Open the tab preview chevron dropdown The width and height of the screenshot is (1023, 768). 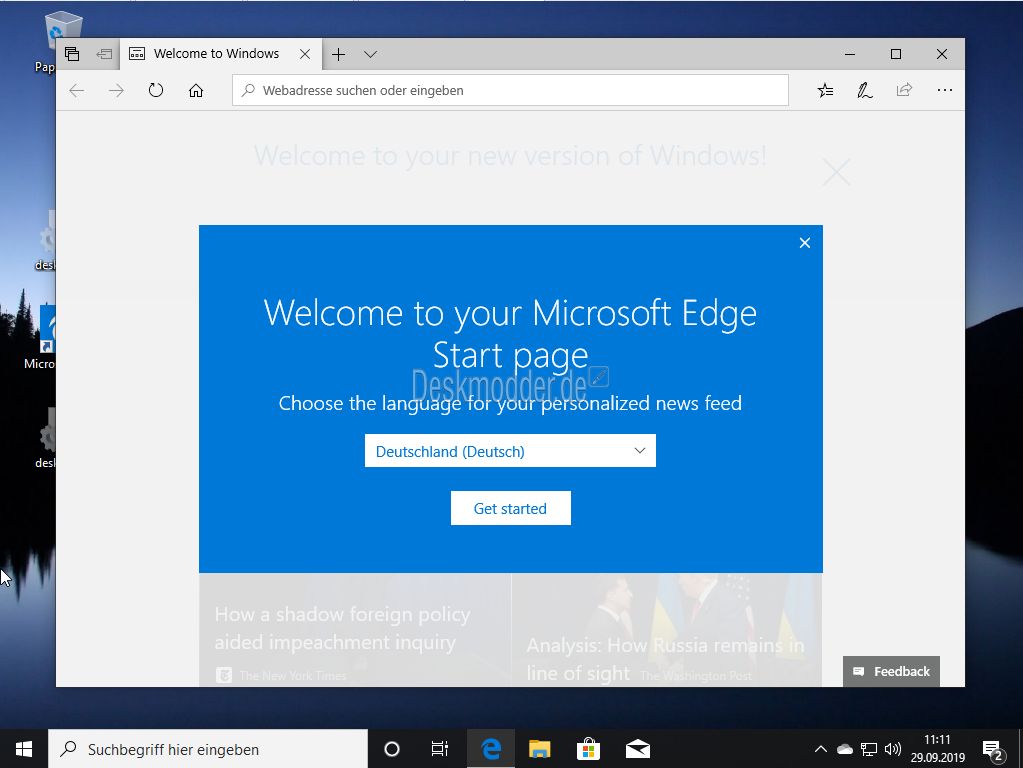click(370, 54)
